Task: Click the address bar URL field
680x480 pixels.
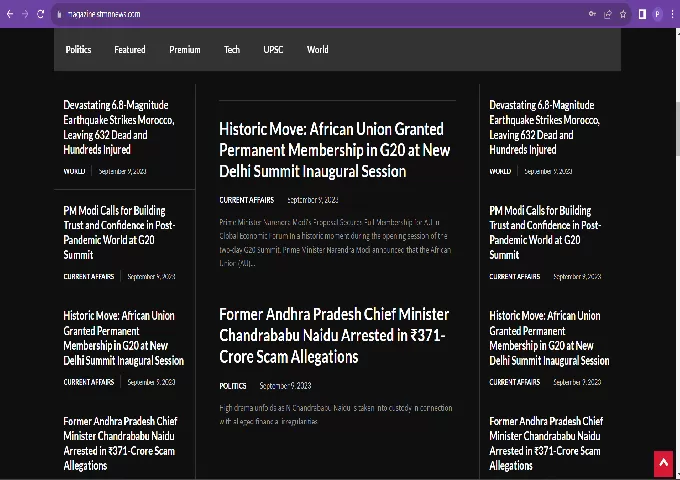Action: [300, 14]
